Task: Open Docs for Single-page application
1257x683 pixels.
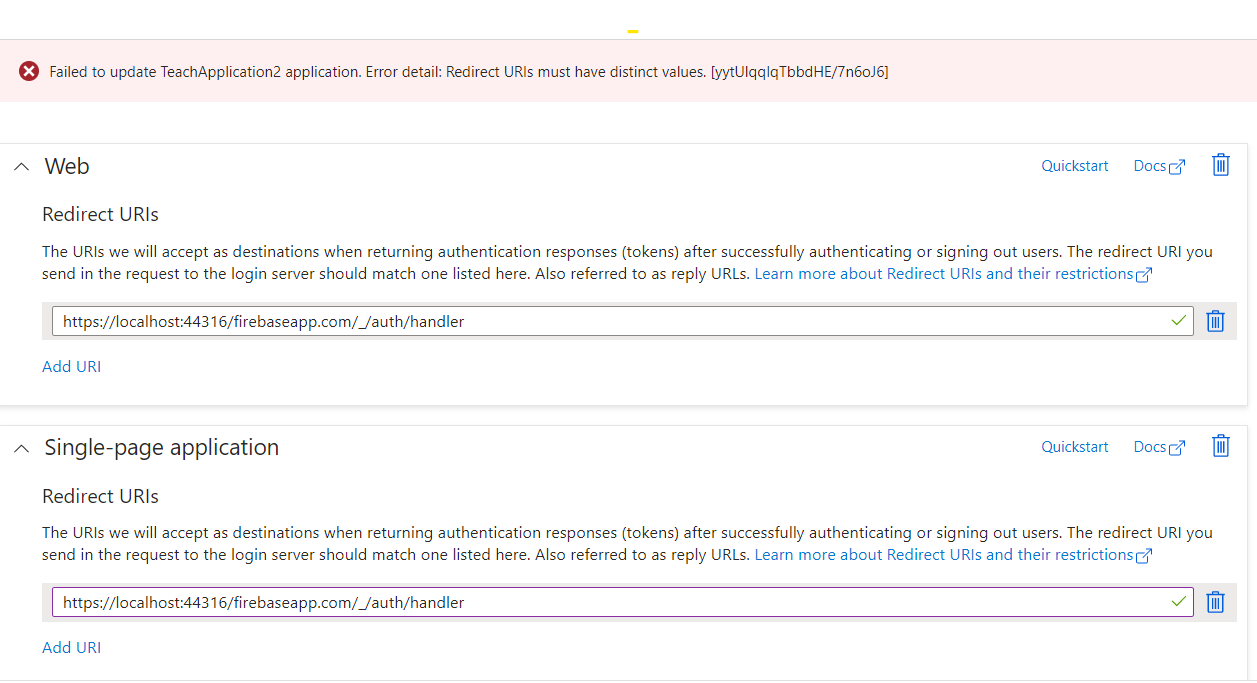Action: pyautogui.click(x=1148, y=446)
